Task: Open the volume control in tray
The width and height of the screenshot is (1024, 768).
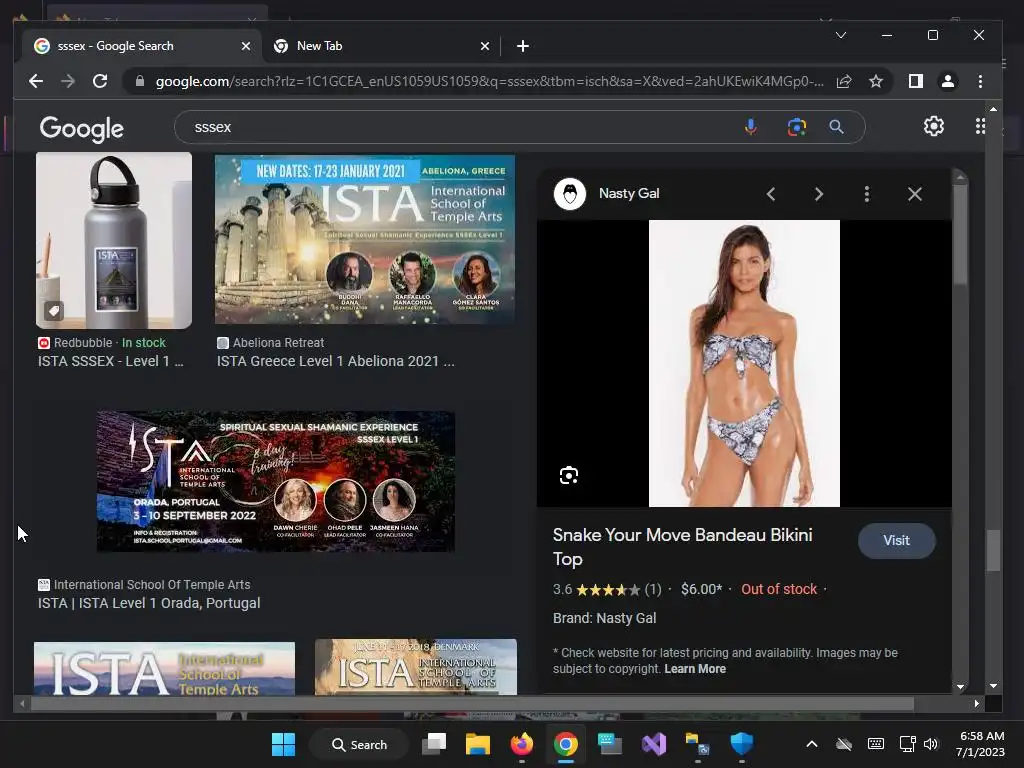Action: pyautogui.click(x=931, y=744)
